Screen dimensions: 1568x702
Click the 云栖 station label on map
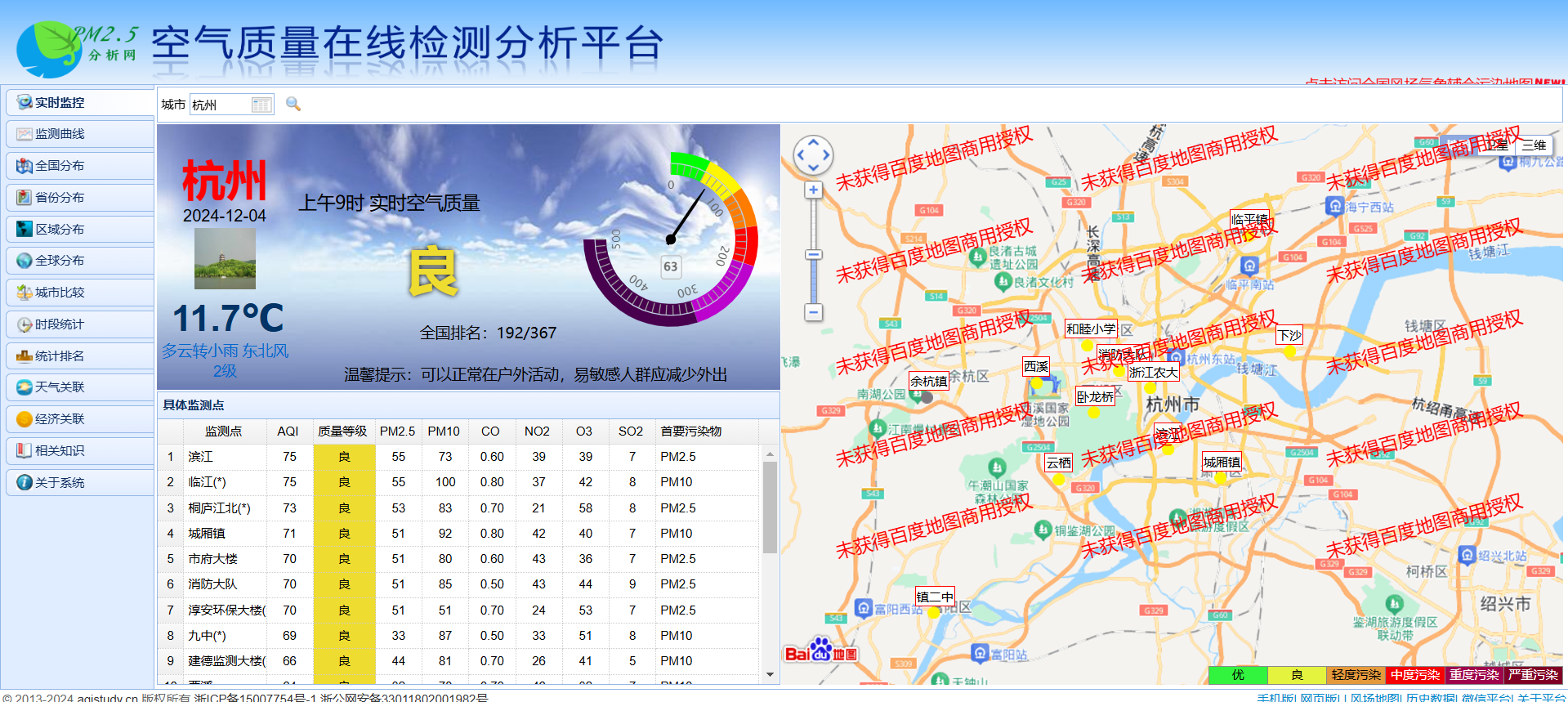click(x=1059, y=463)
